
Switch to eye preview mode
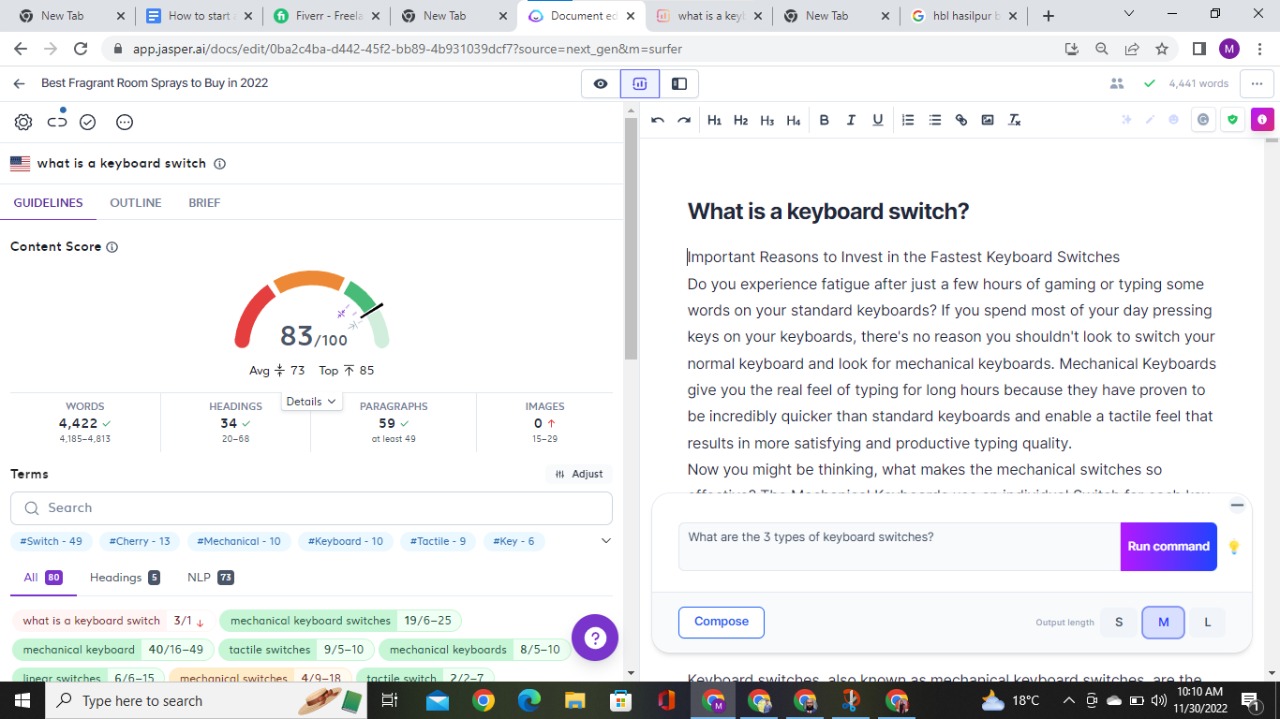tap(601, 84)
